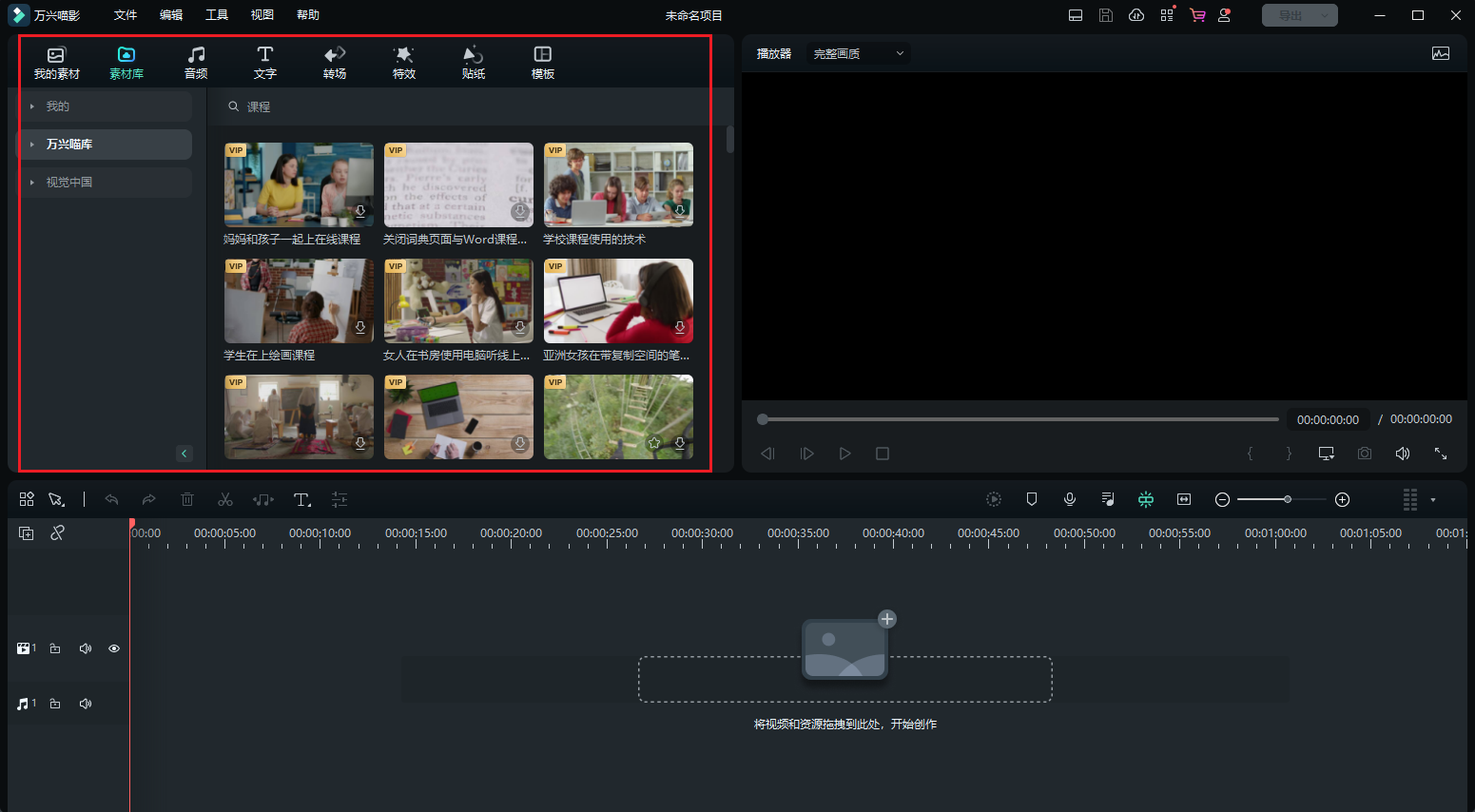Expand the 我的 category in sidebar
This screenshot has height=812, width=1475.
(x=32, y=106)
